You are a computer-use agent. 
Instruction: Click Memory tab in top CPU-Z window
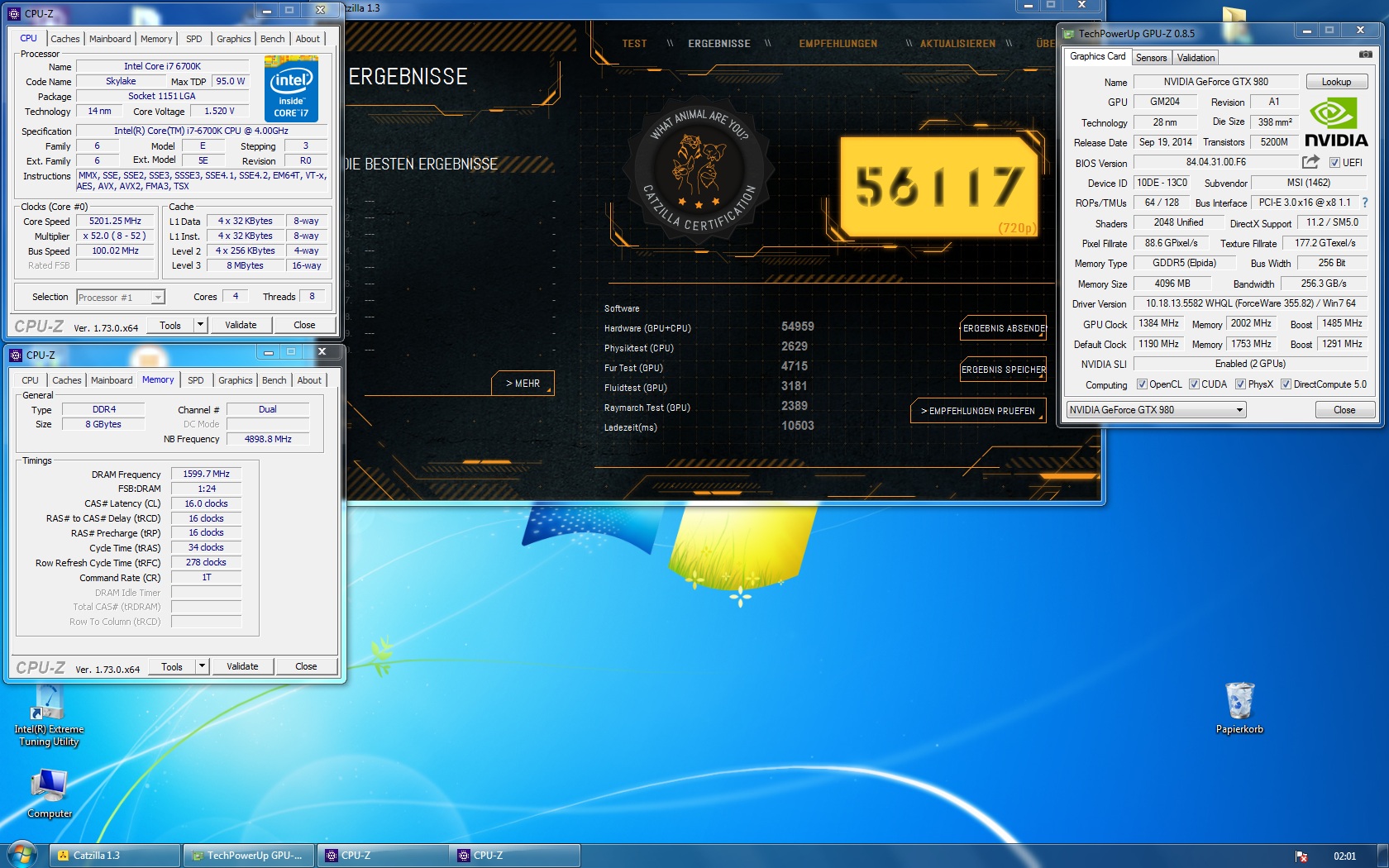(x=156, y=39)
